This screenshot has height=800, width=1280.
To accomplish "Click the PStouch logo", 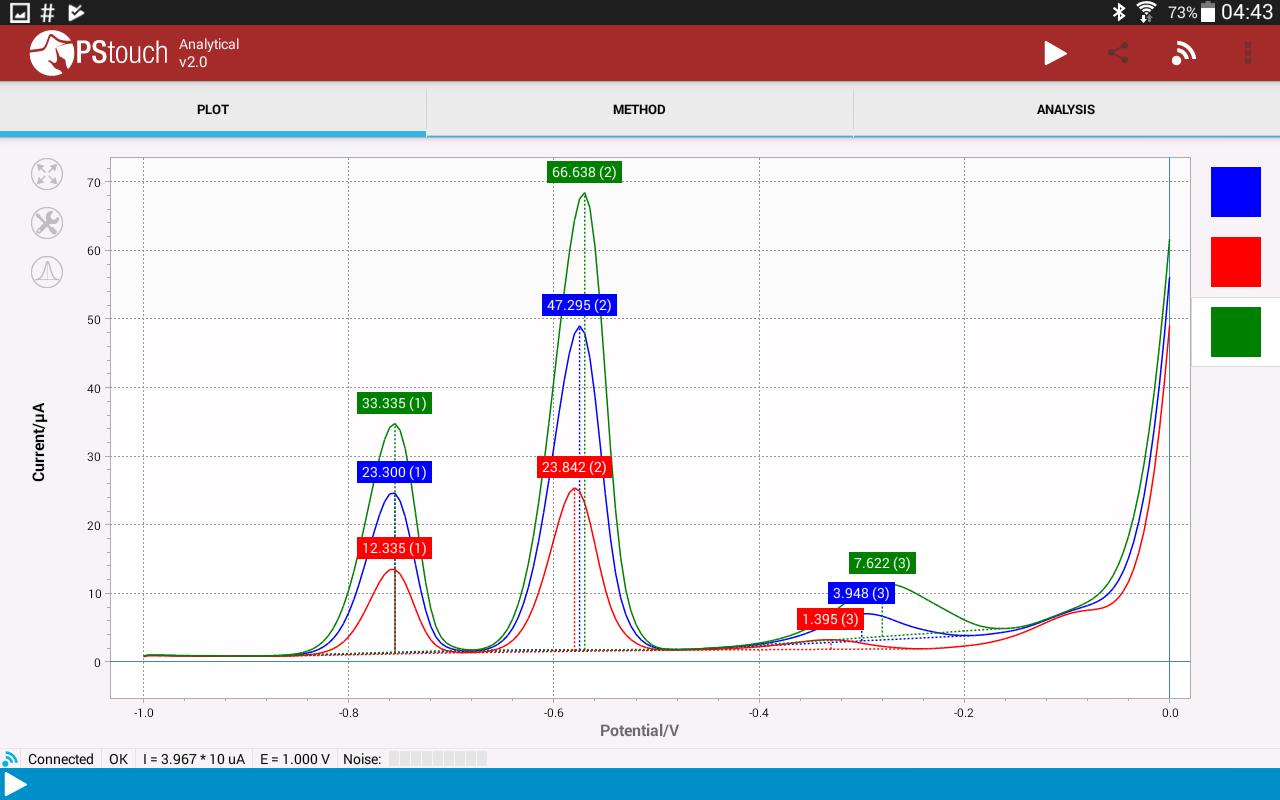I will pyautogui.click(x=98, y=53).
